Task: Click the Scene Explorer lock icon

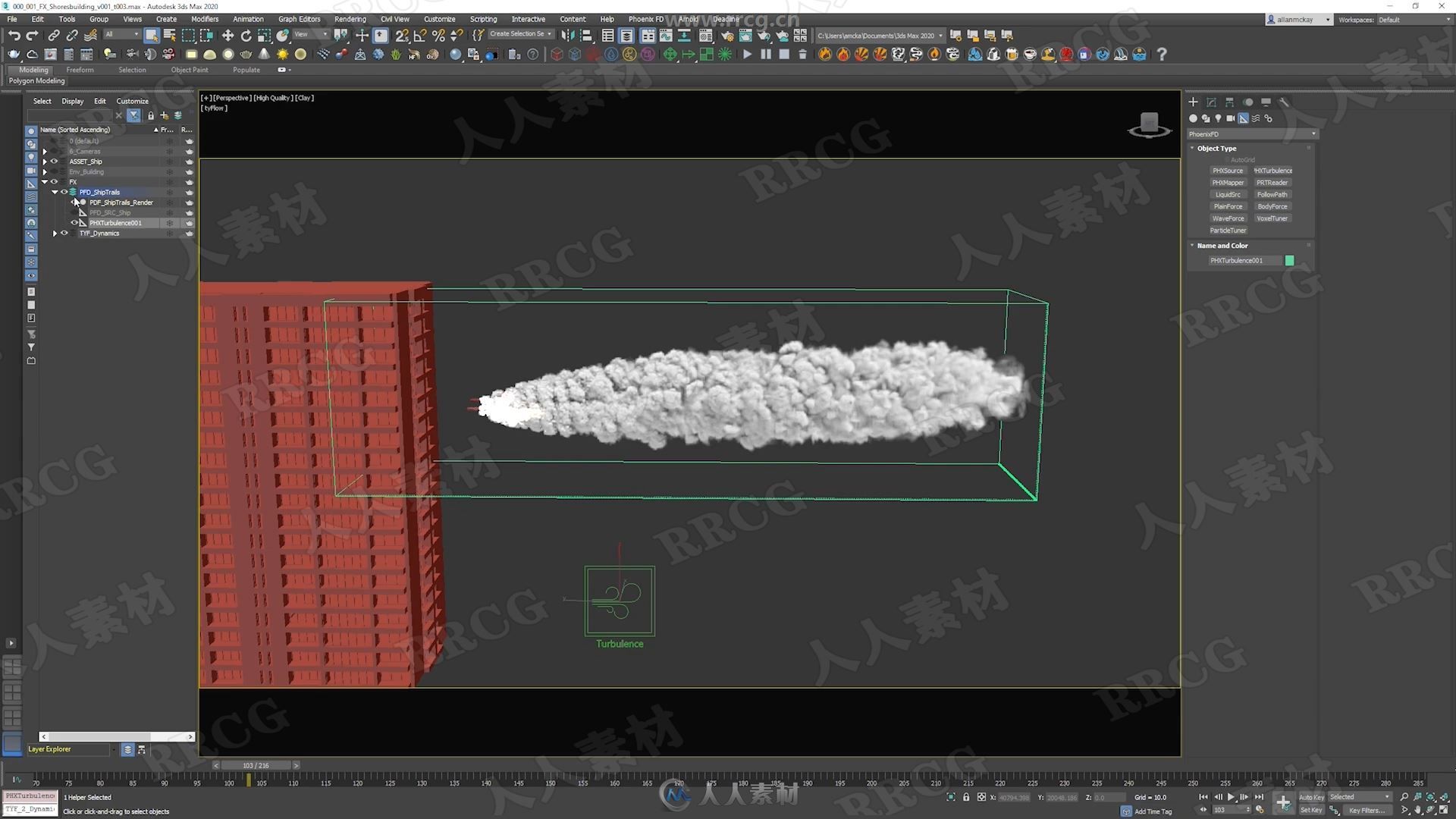Action: pyautogui.click(x=150, y=115)
